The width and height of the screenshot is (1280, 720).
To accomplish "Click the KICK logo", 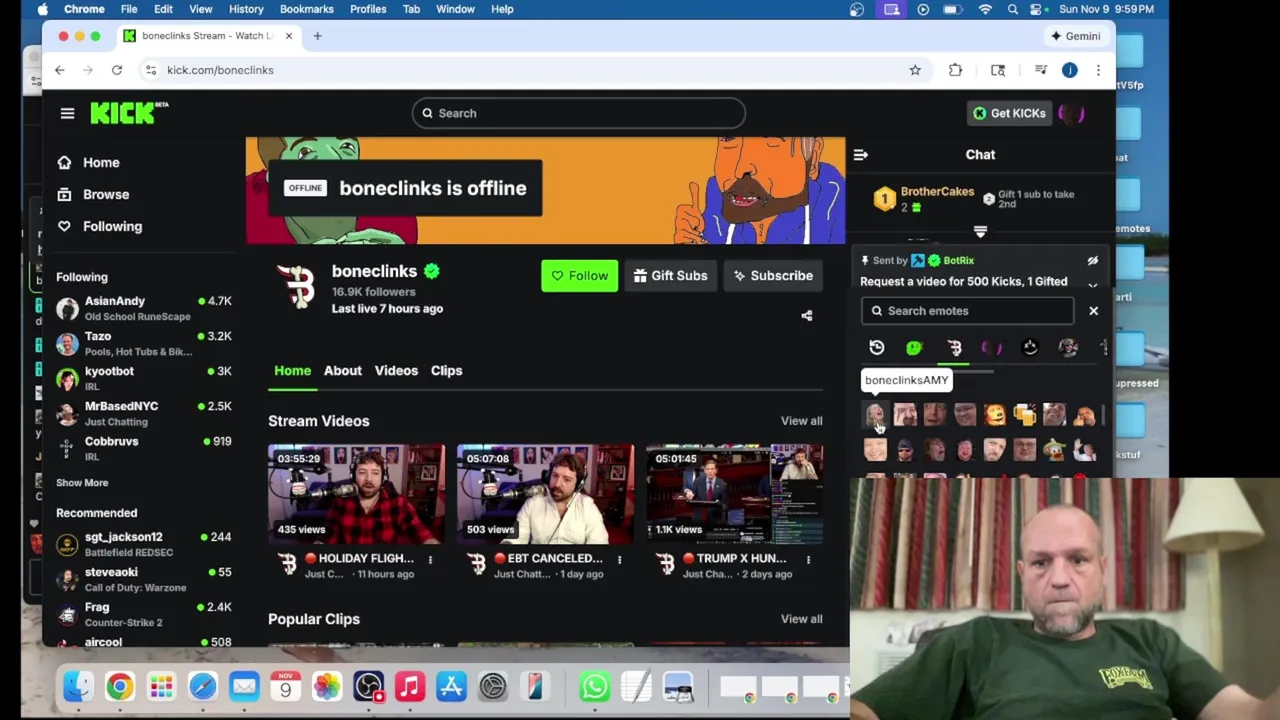I will pyautogui.click(x=128, y=113).
